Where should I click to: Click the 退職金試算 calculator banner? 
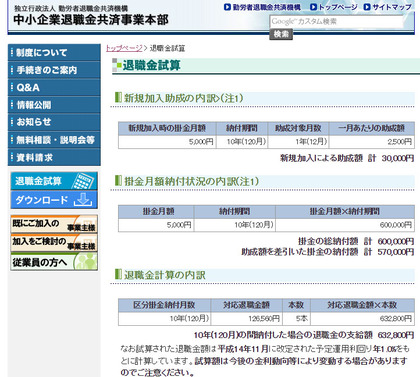pyautogui.click(x=54, y=181)
